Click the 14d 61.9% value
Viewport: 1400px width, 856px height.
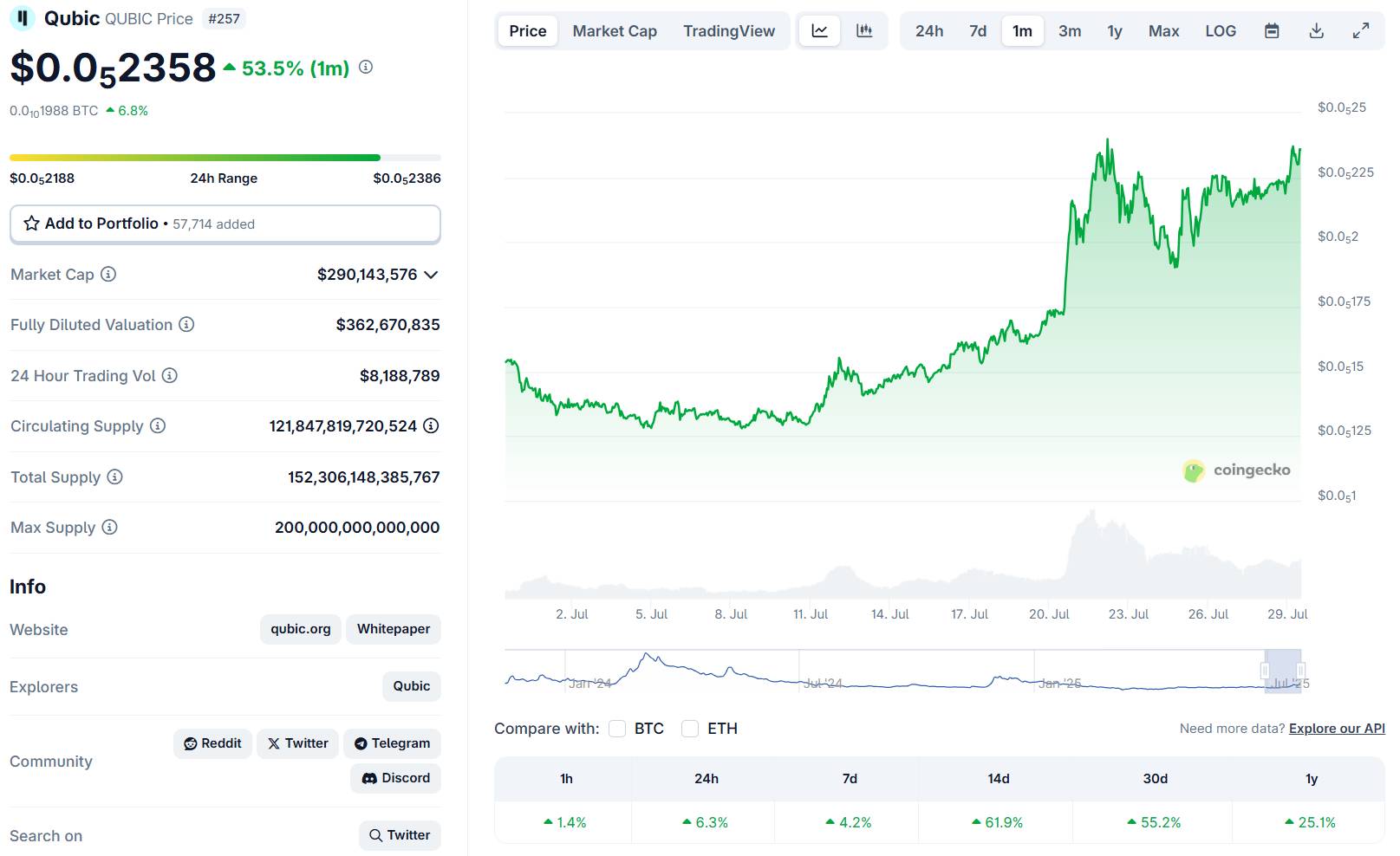998,822
